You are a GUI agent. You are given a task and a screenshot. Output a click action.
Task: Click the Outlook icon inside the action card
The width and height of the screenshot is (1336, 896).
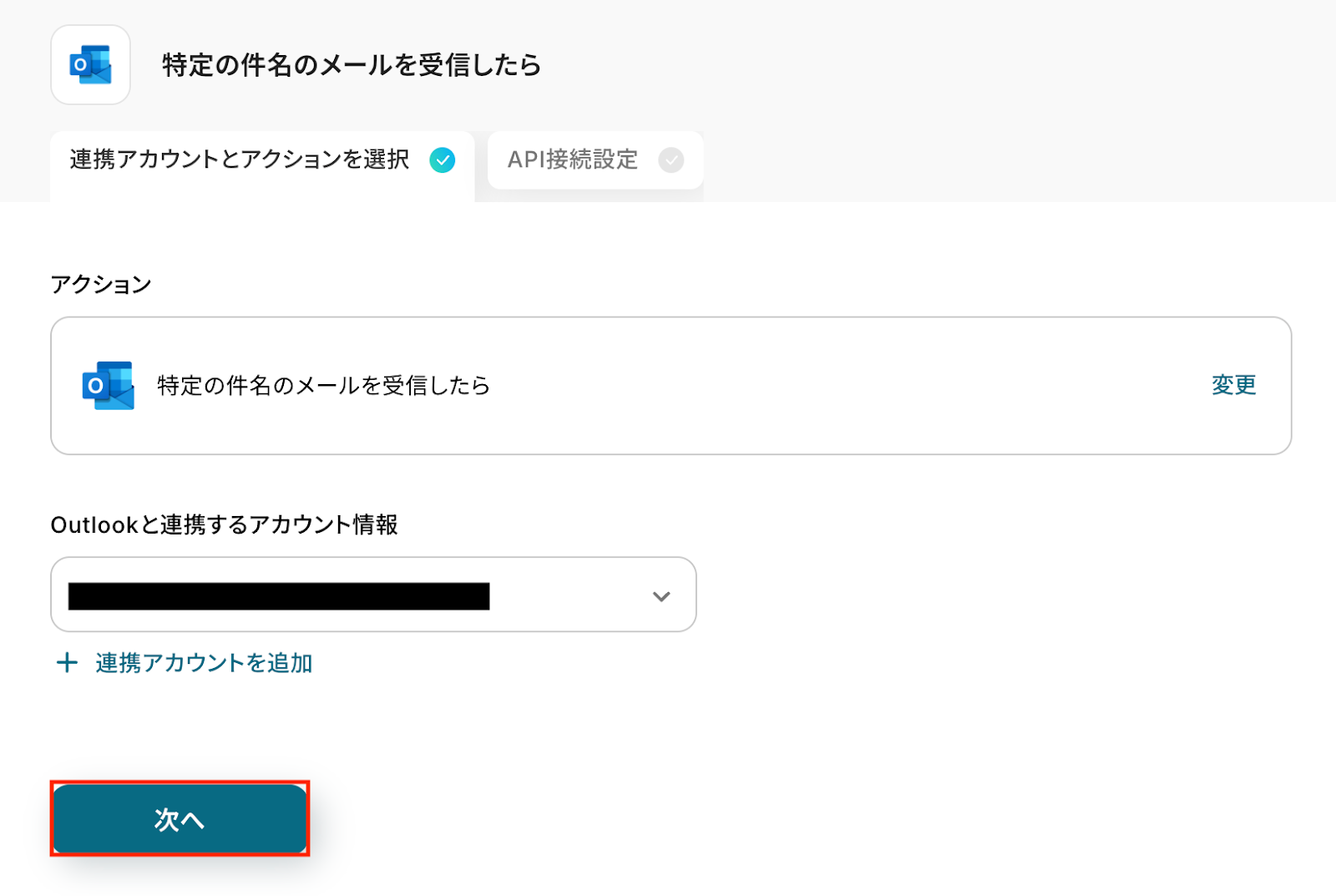(x=108, y=385)
